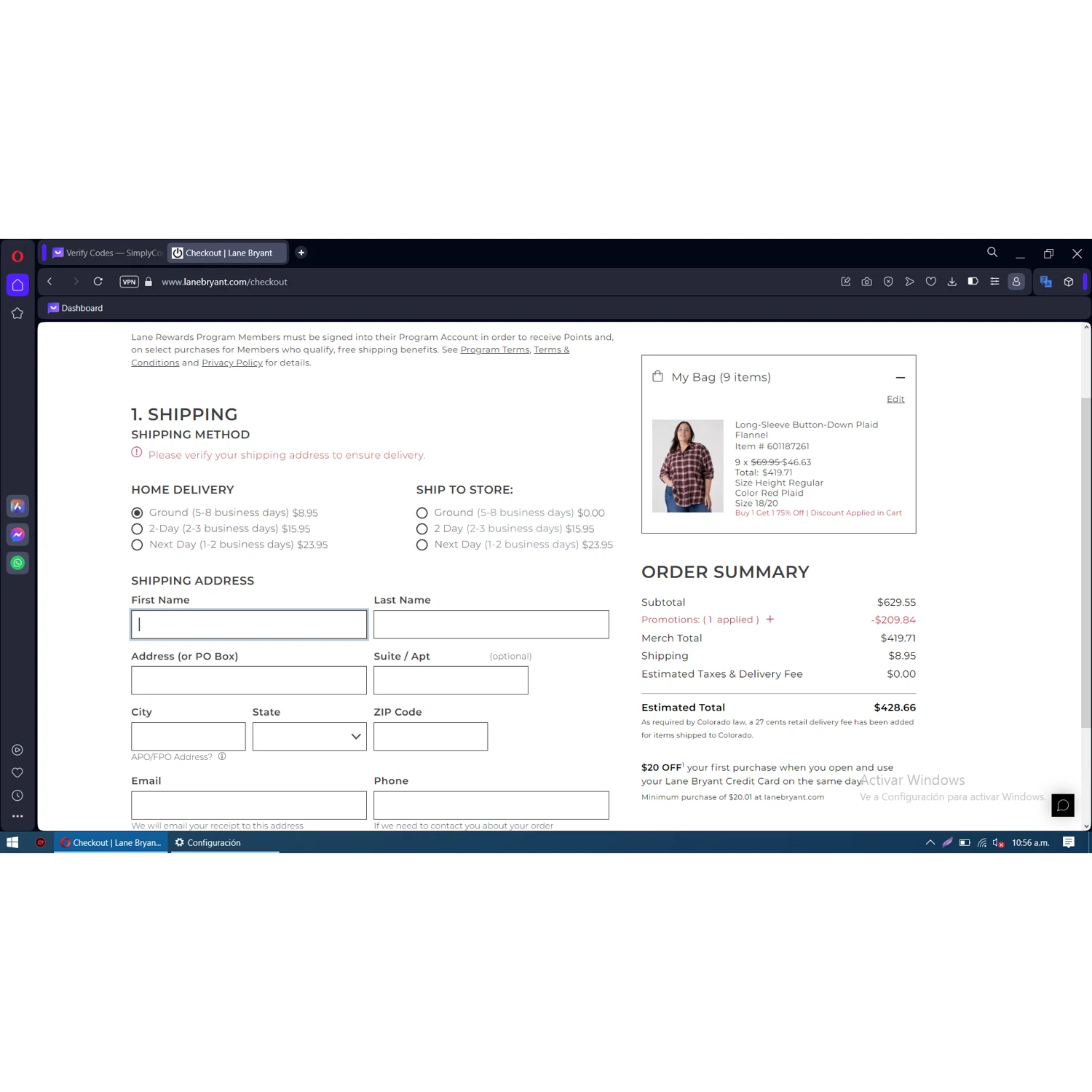The width and height of the screenshot is (1092, 1092).
Task: Switch to the Checkout Lane Bryant tab
Action: tap(227, 253)
